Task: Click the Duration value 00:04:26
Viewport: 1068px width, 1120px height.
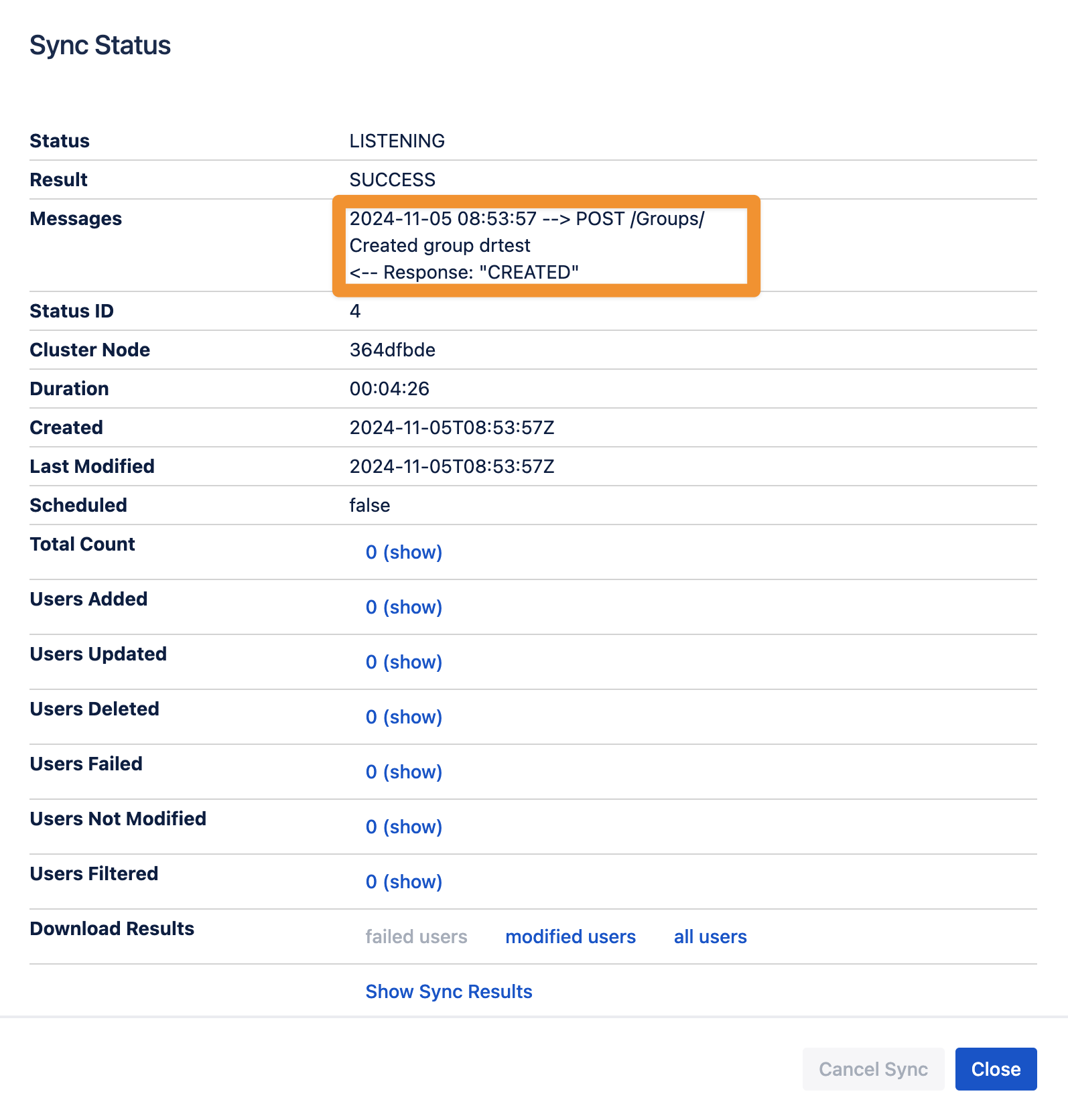Action: (389, 389)
